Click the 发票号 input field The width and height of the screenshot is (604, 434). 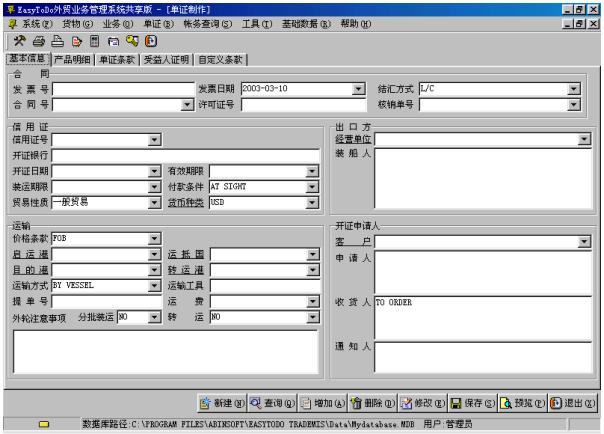coord(123,89)
